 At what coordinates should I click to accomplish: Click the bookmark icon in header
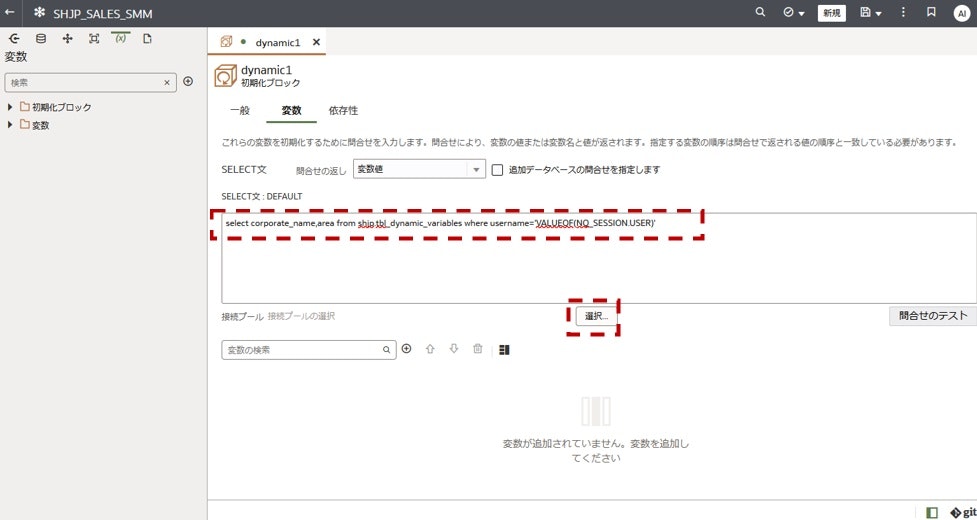tap(932, 12)
